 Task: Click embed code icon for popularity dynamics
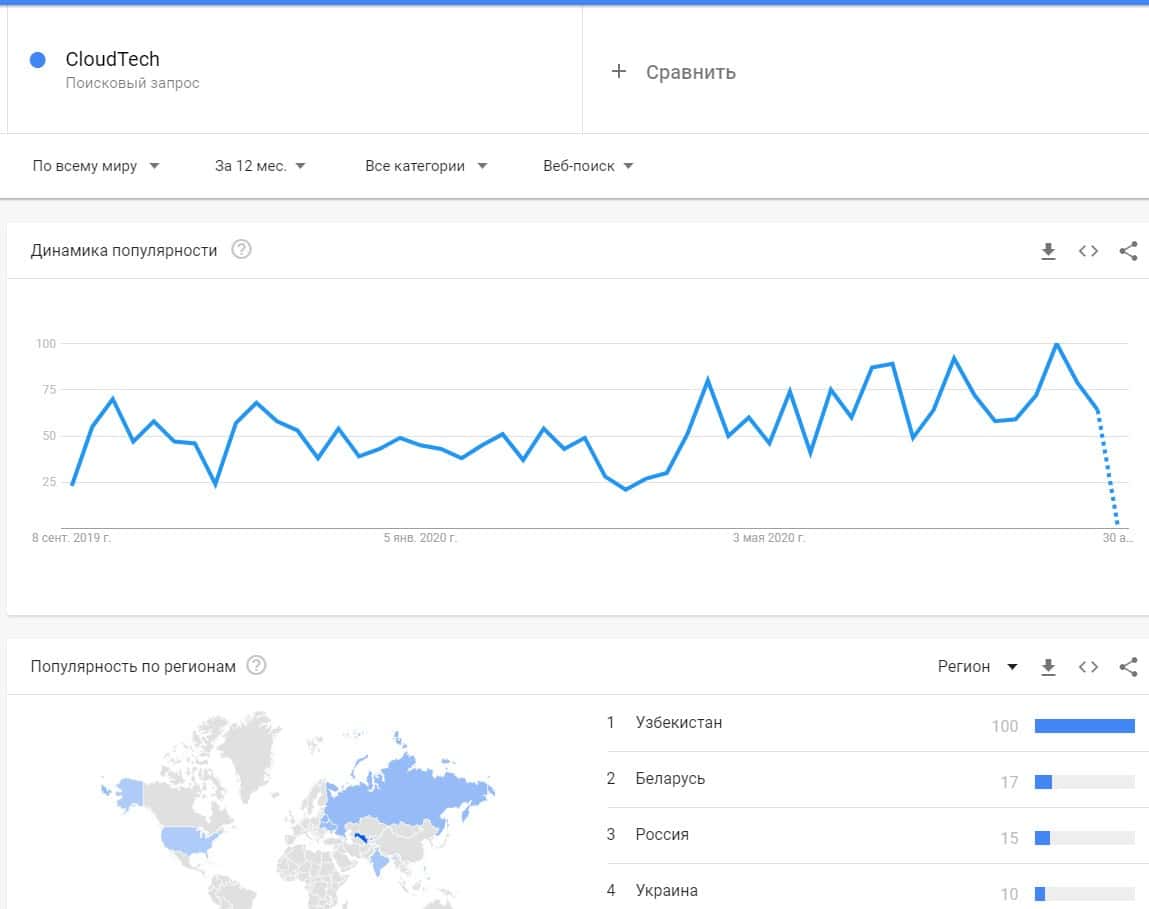point(1088,251)
